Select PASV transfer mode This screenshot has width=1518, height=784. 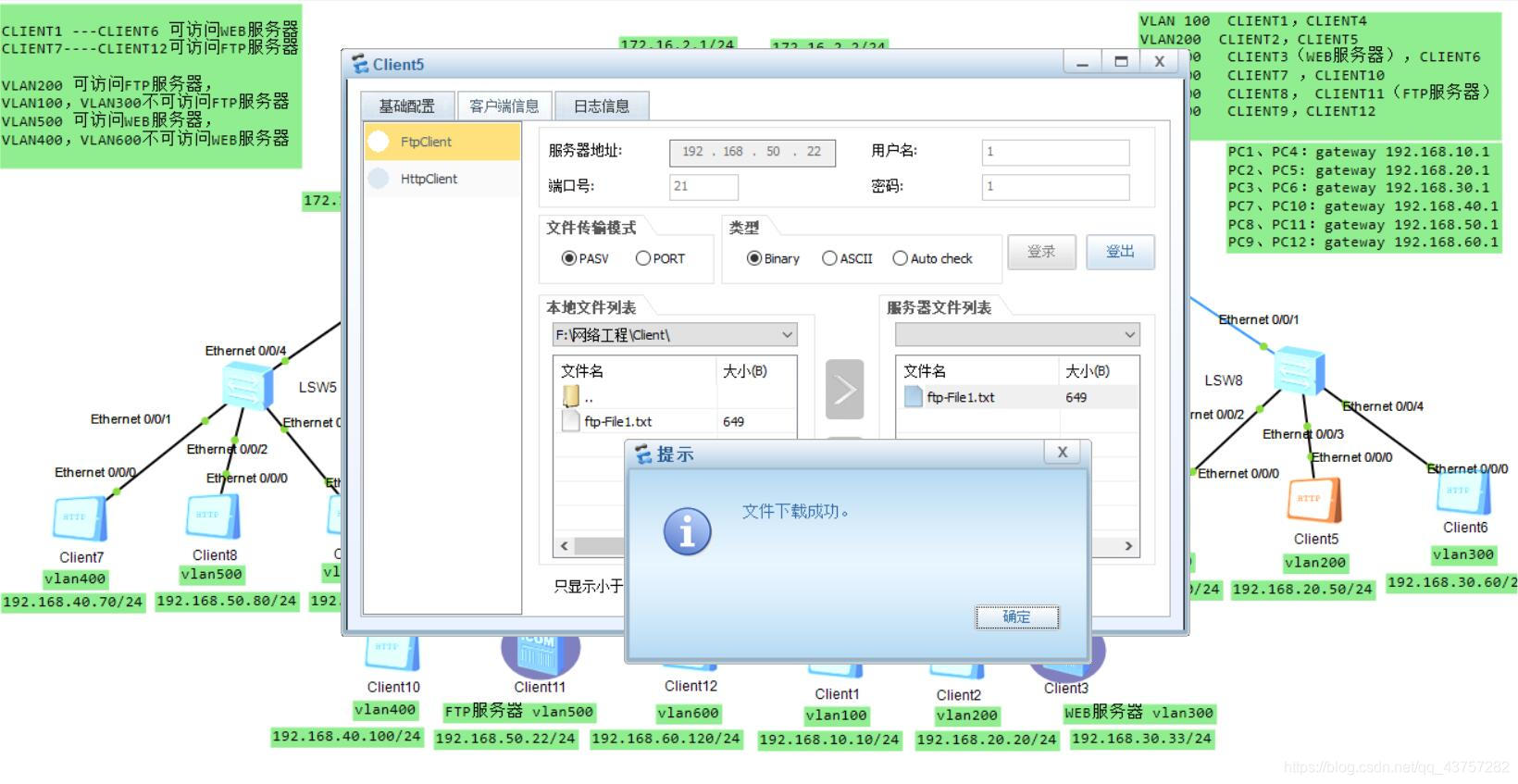585,258
